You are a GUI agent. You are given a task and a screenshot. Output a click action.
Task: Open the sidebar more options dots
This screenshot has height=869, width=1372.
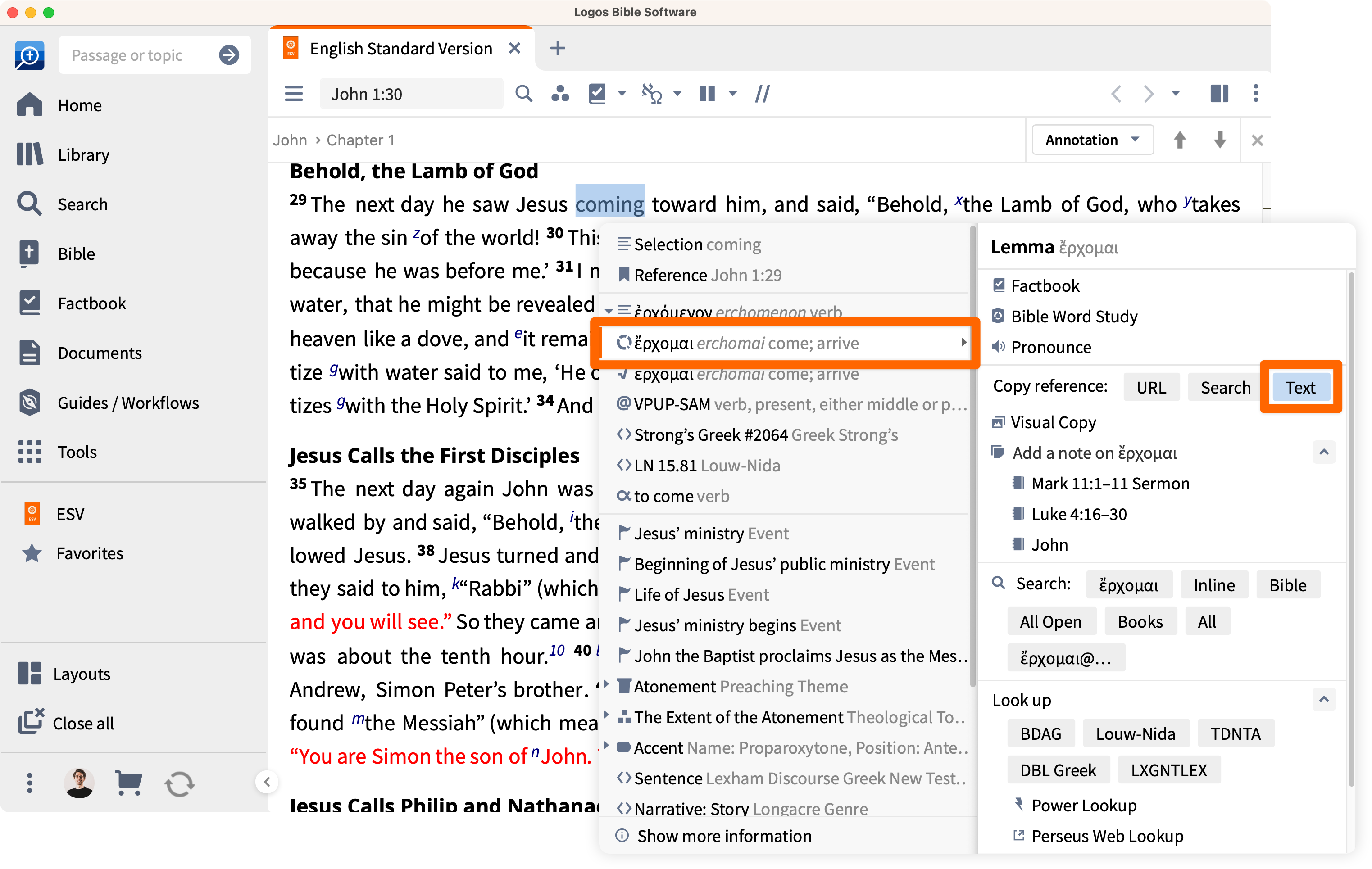click(30, 783)
